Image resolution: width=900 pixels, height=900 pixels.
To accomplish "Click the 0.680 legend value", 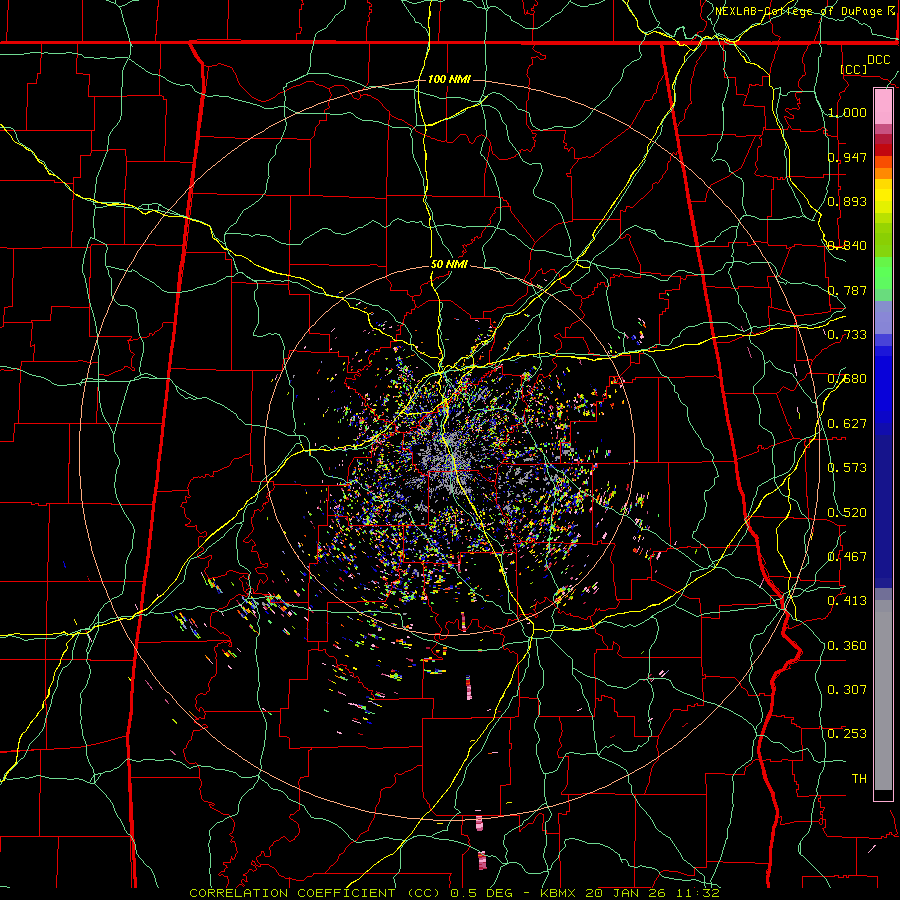I will point(847,379).
